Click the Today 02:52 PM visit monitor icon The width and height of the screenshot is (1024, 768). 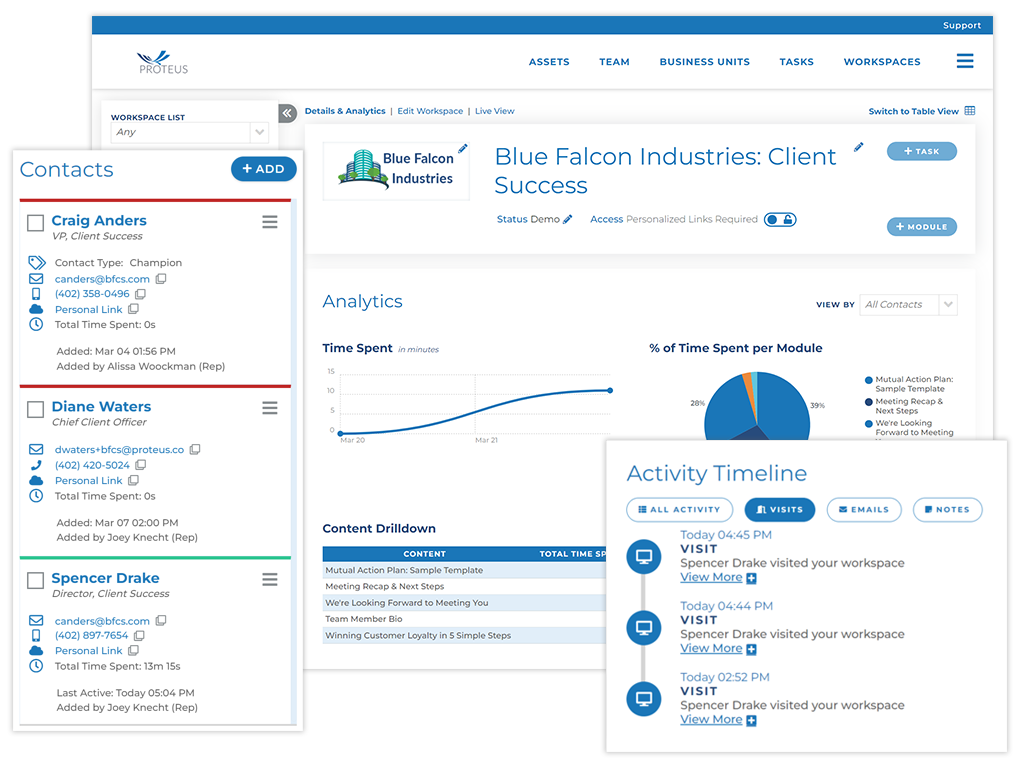[644, 699]
